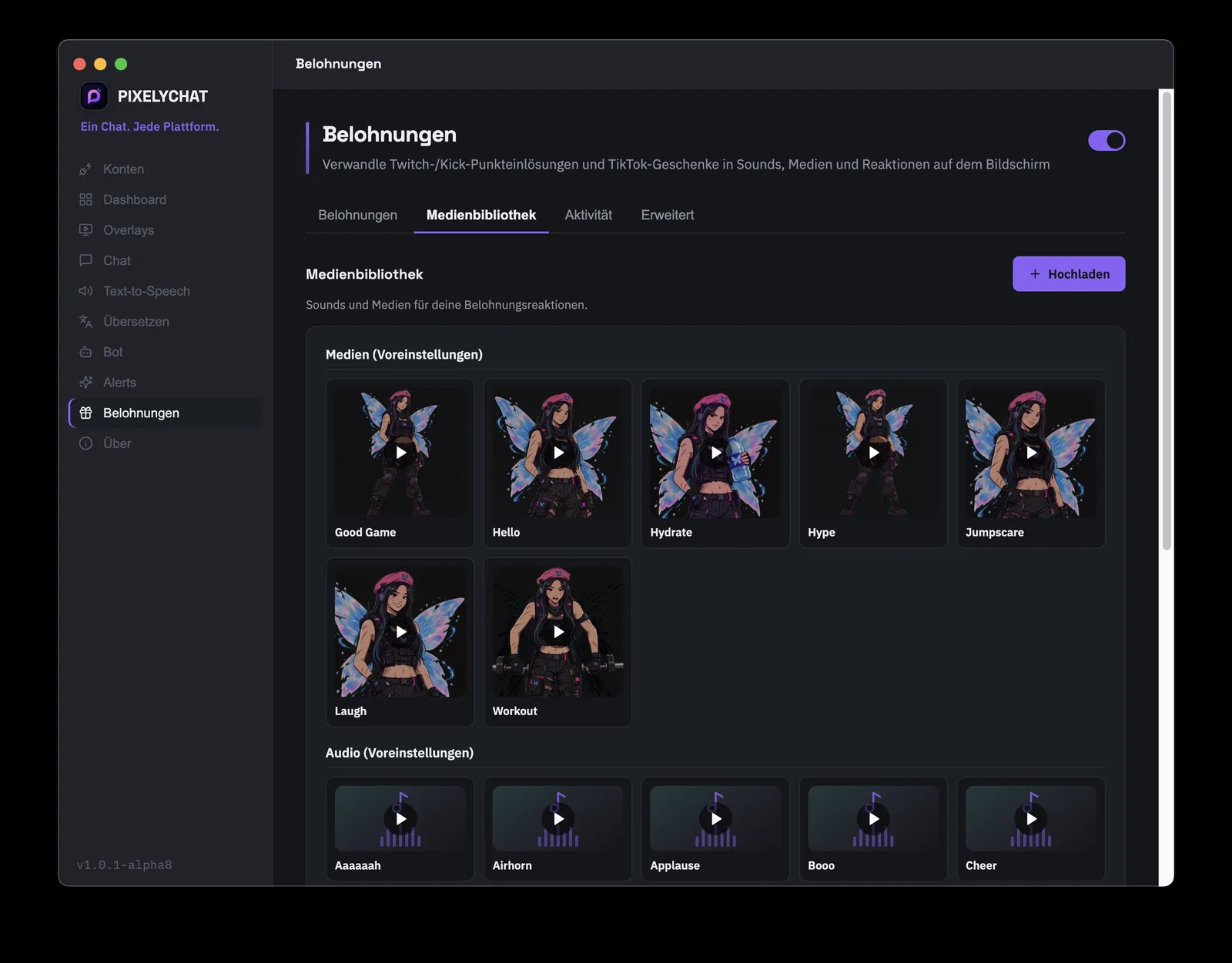
Task: Click the Hochladen upload button
Action: coord(1069,274)
